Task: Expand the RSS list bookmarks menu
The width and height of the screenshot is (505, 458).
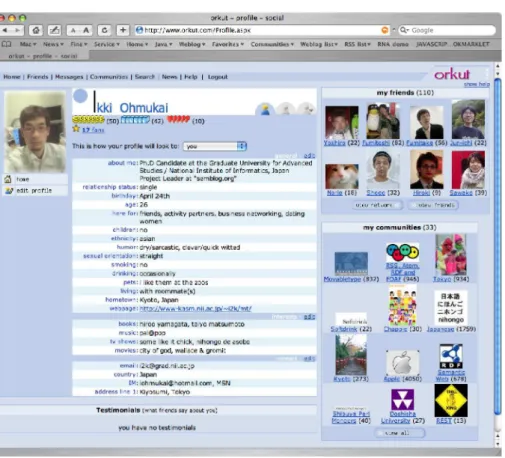Action: 357,44
